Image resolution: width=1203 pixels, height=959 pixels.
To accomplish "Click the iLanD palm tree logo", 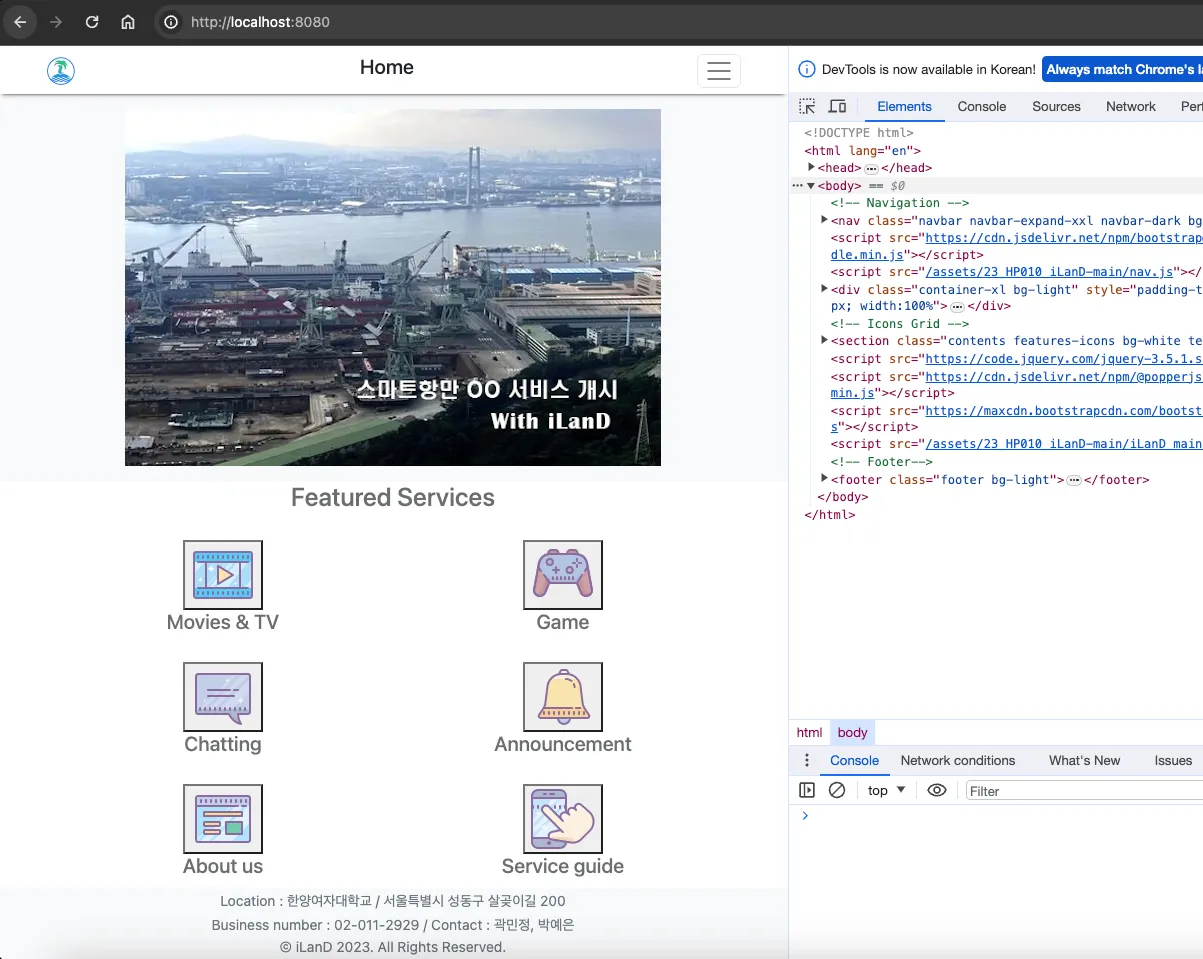I will [x=61, y=71].
